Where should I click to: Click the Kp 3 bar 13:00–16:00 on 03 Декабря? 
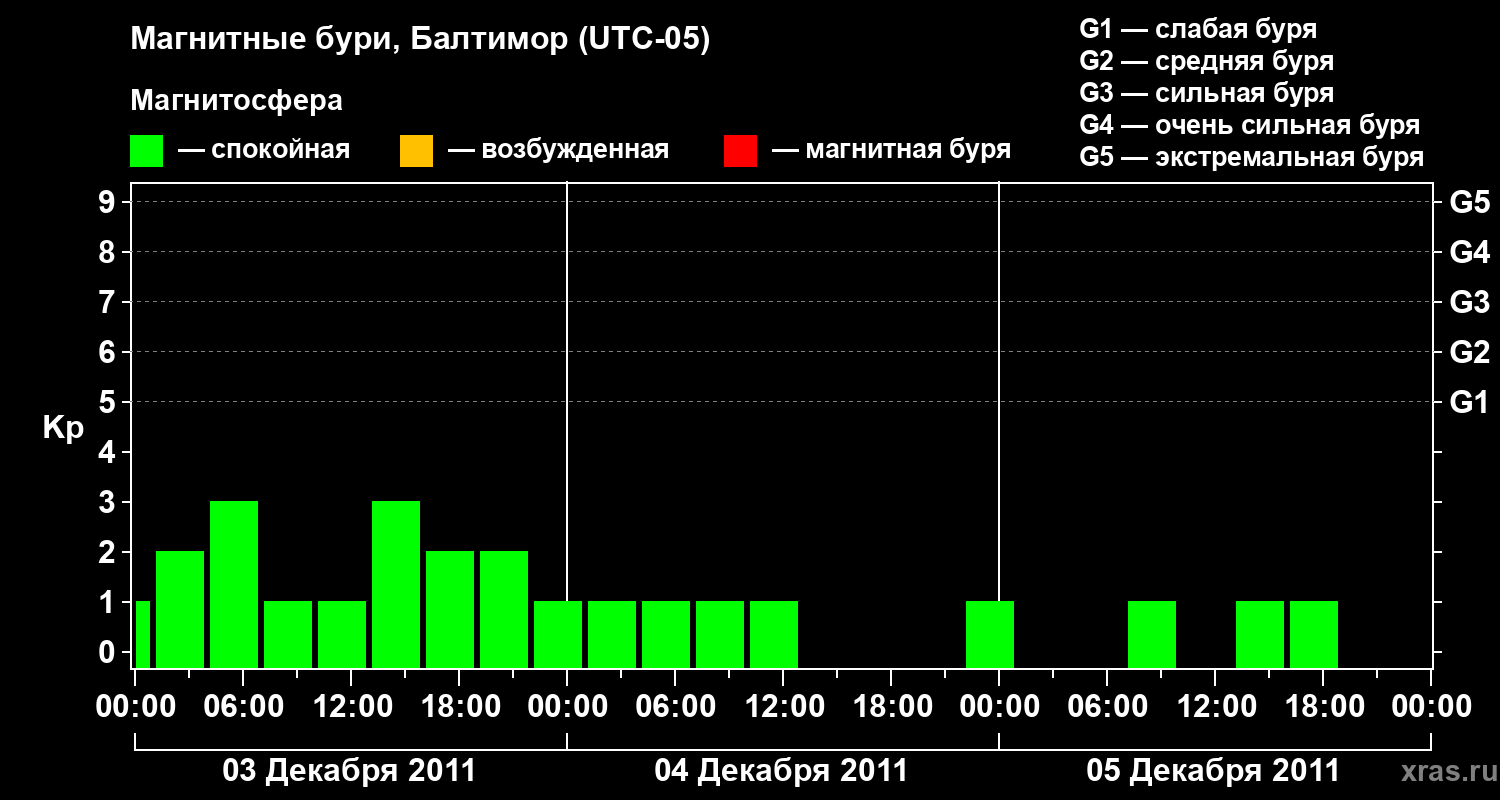pyautogui.click(x=396, y=584)
